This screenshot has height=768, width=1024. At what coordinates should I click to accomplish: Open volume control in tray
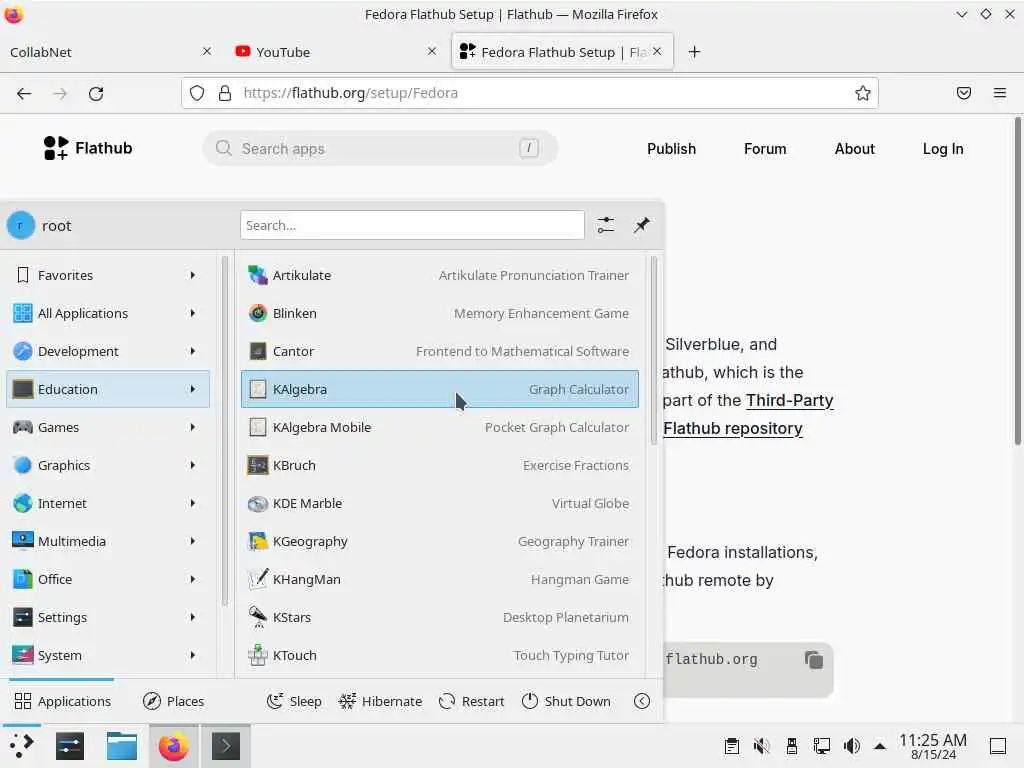click(x=852, y=746)
